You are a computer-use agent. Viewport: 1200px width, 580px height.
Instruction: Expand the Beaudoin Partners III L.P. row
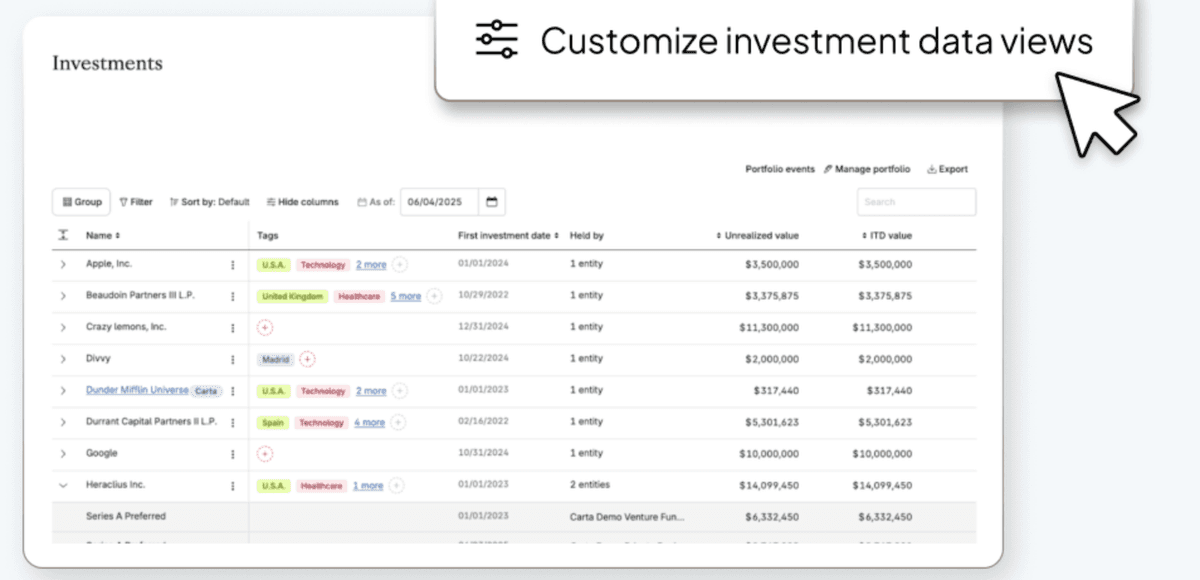[x=63, y=296]
